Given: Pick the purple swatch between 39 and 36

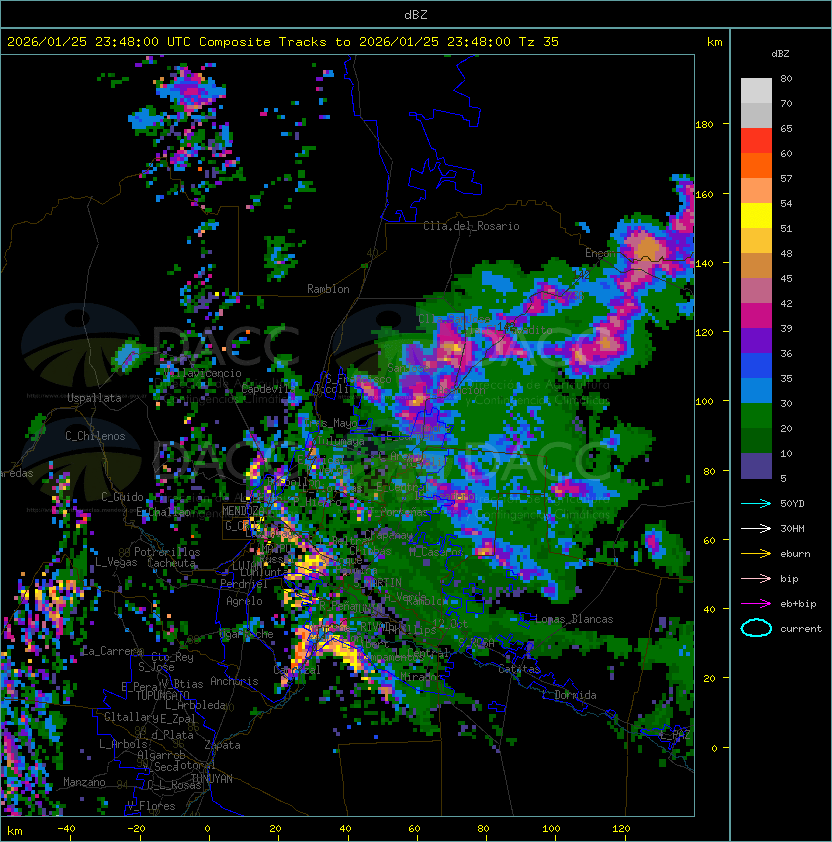Looking at the screenshot, I should click(756, 340).
